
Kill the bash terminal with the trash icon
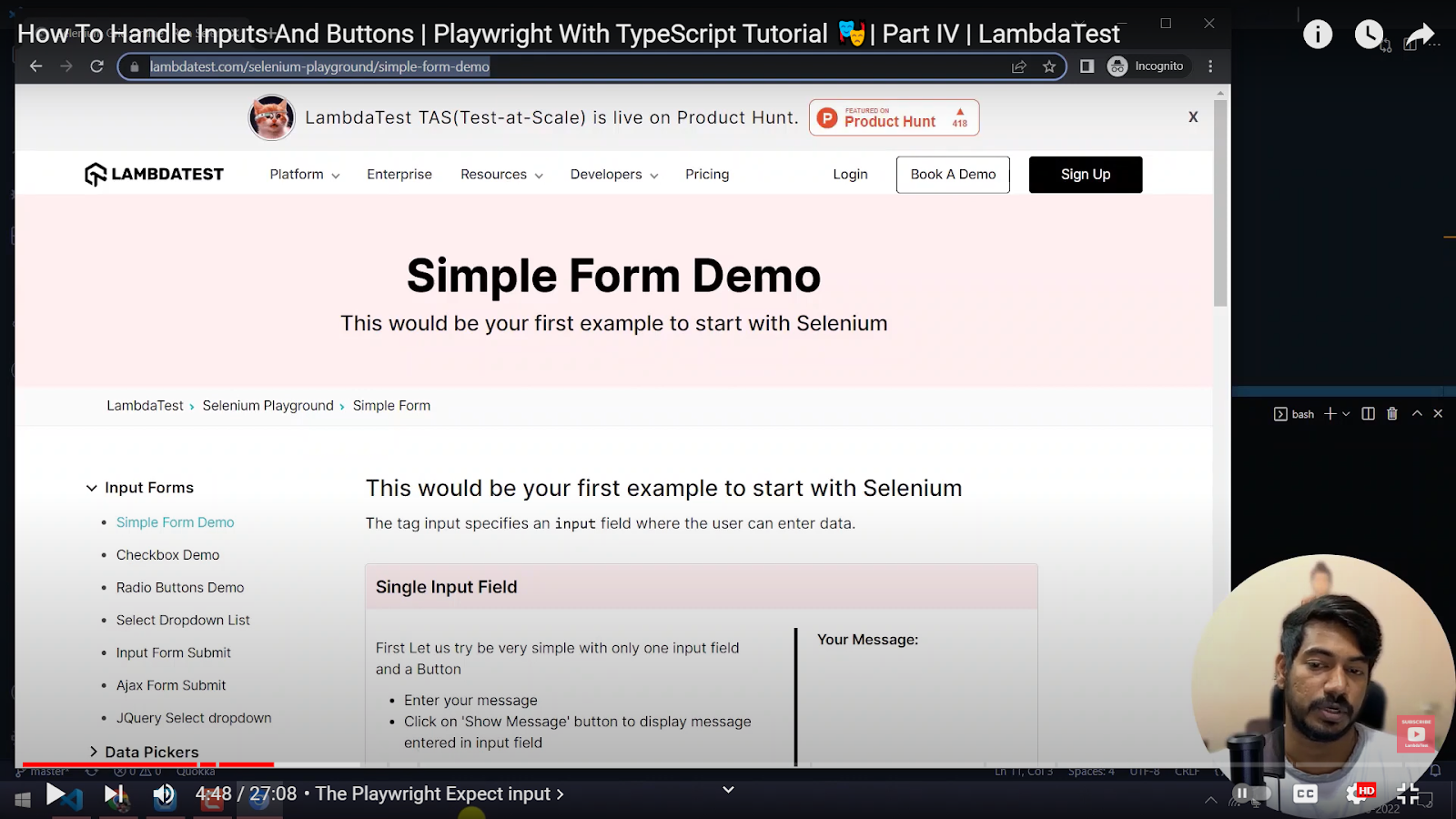click(1391, 413)
